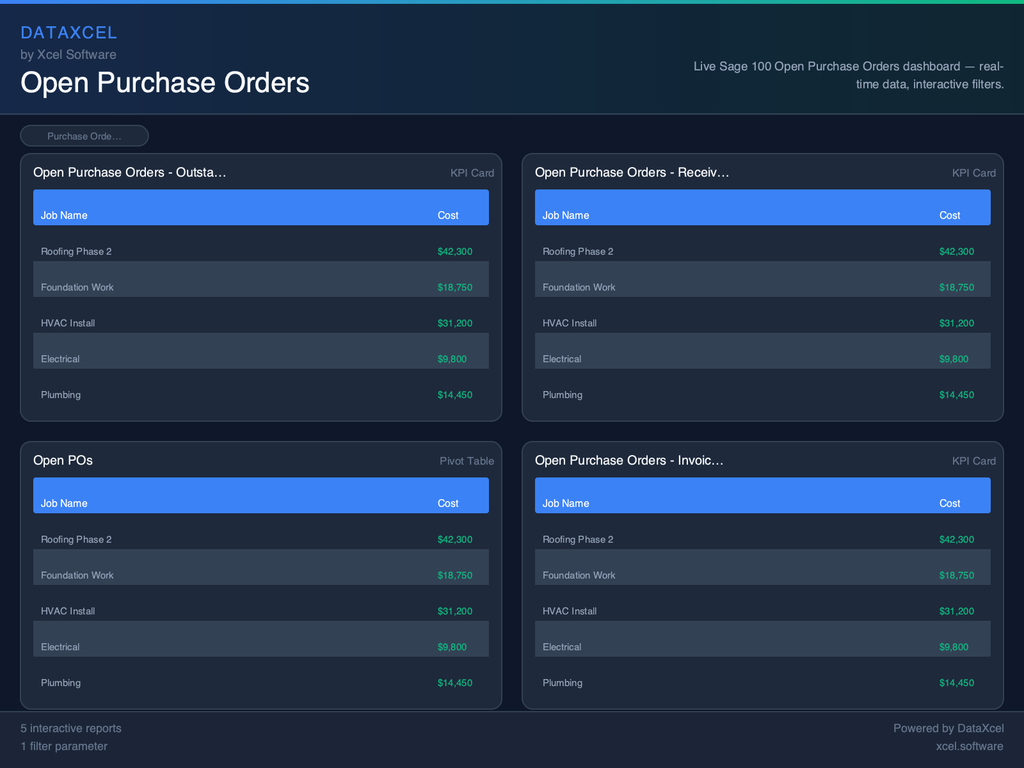Expand the truncated "Open Purchase Orders - Outsta…" title
The height and width of the screenshot is (768, 1024).
130,172
